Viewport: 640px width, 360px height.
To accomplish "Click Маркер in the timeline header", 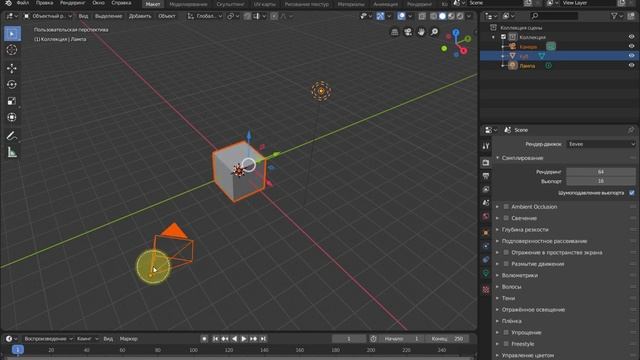I will [129, 339].
